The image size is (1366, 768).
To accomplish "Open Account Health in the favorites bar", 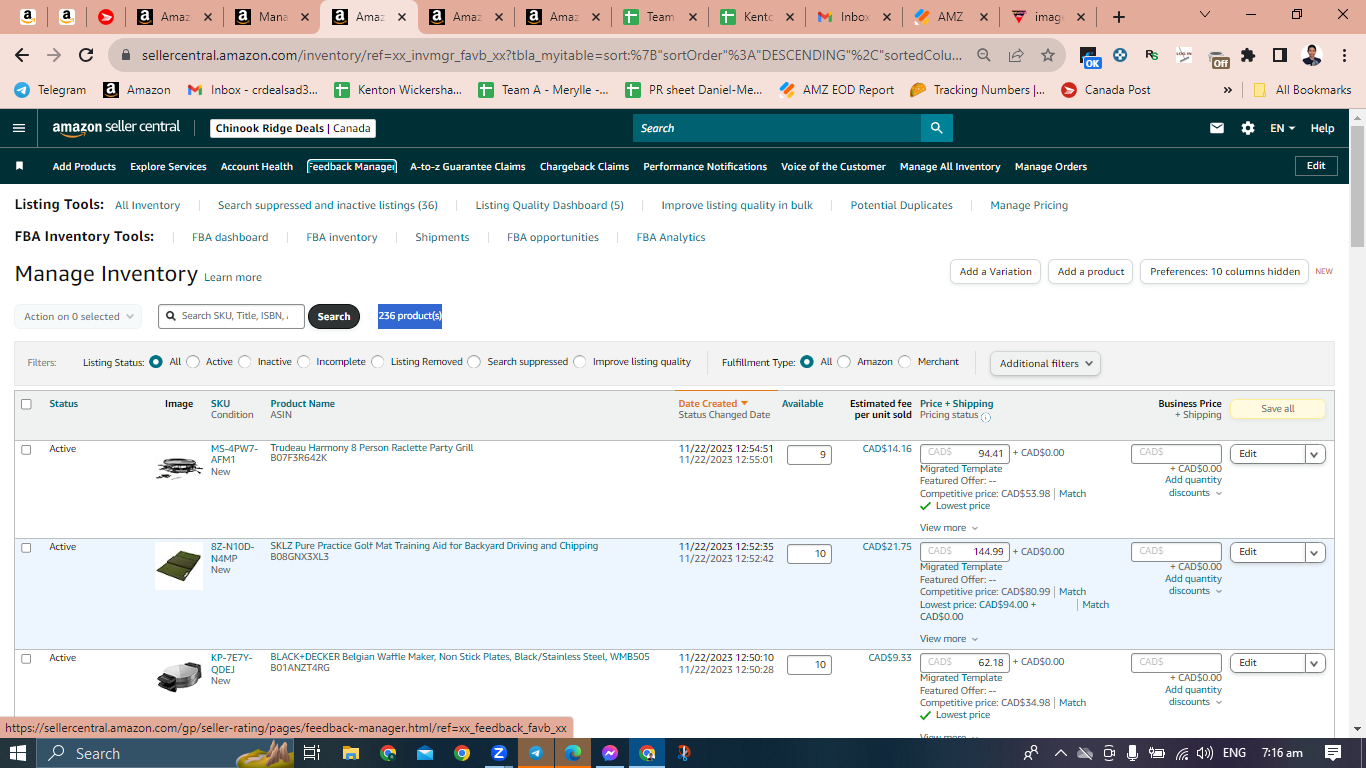I will coord(257,166).
